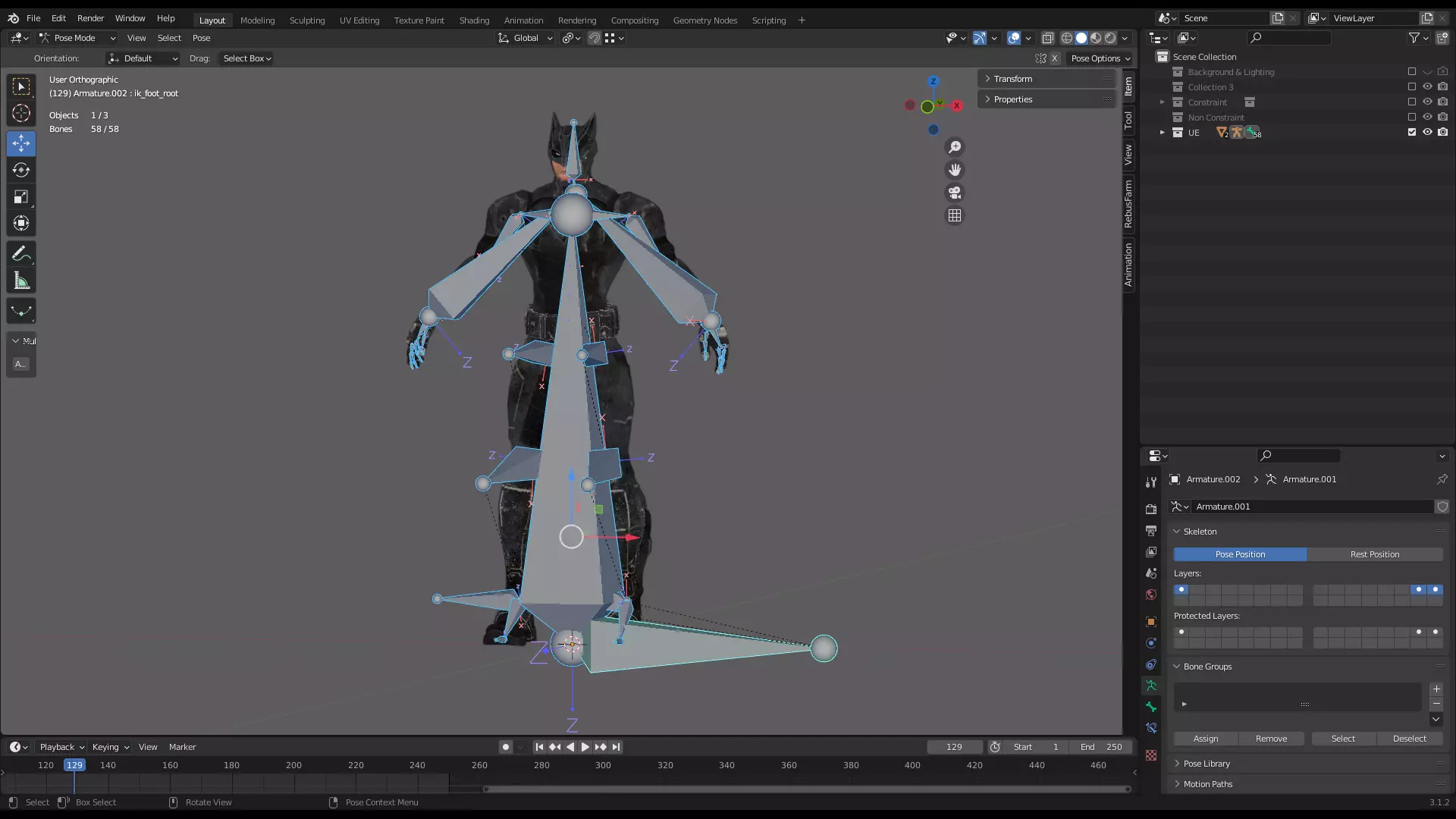Screen dimensions: 1456x819
Task: Uncheck the UE collection checkbox
Action: pyautogui.click(x=1411, y=132)
